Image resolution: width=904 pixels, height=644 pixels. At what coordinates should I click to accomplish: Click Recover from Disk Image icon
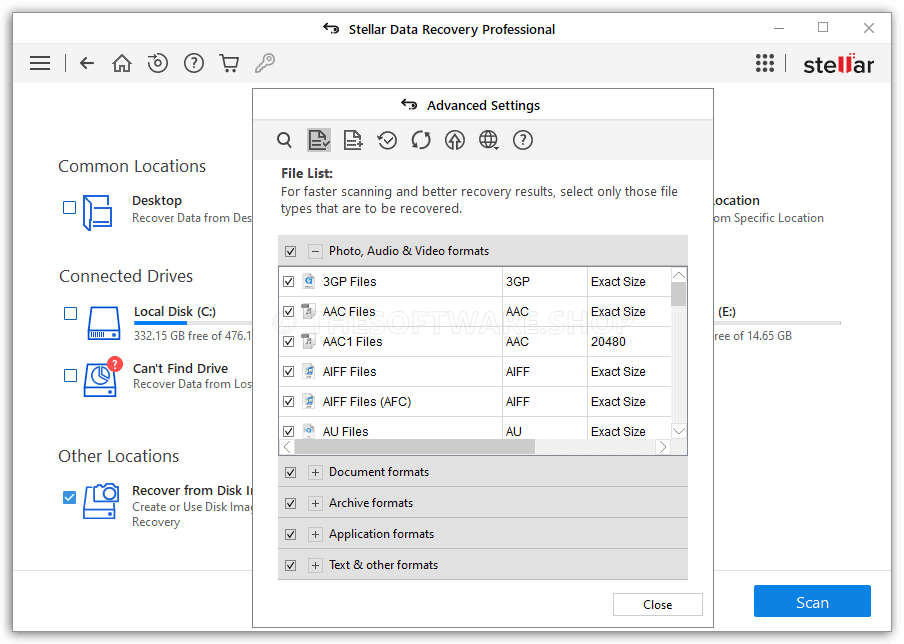click(101, 501)
